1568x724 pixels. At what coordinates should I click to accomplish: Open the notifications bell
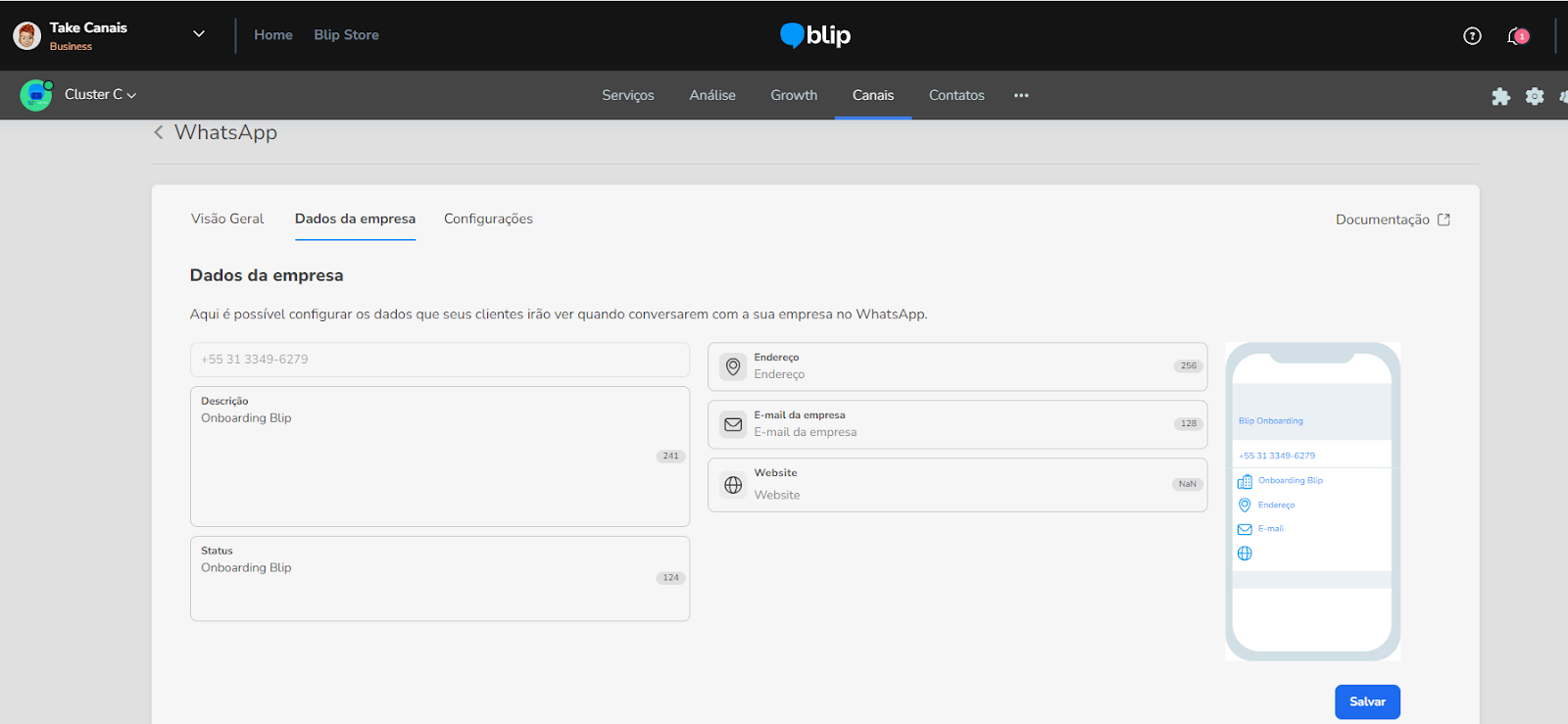(x=1517, y=36)
